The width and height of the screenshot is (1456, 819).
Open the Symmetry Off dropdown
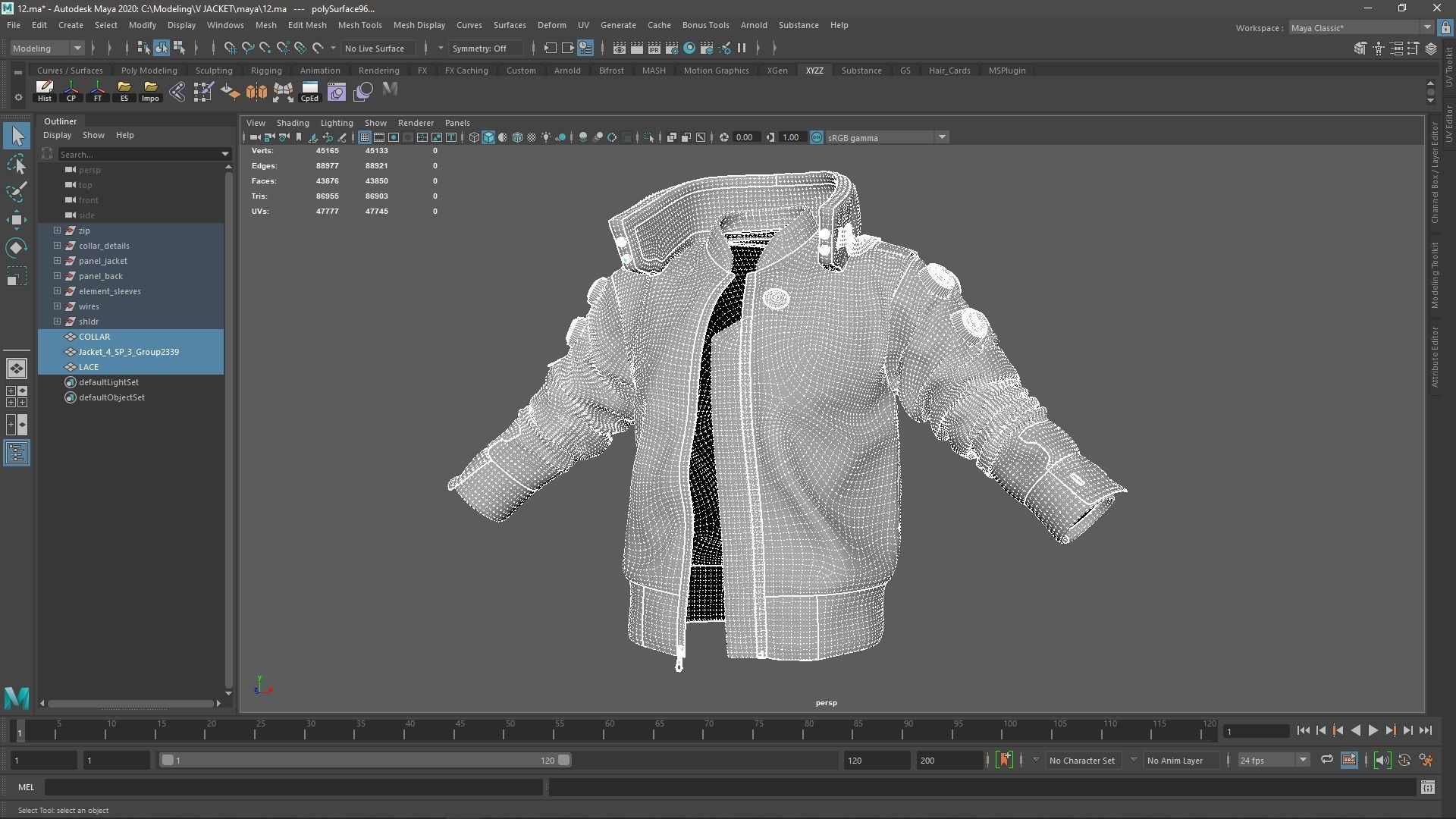(x=441, y=48)
